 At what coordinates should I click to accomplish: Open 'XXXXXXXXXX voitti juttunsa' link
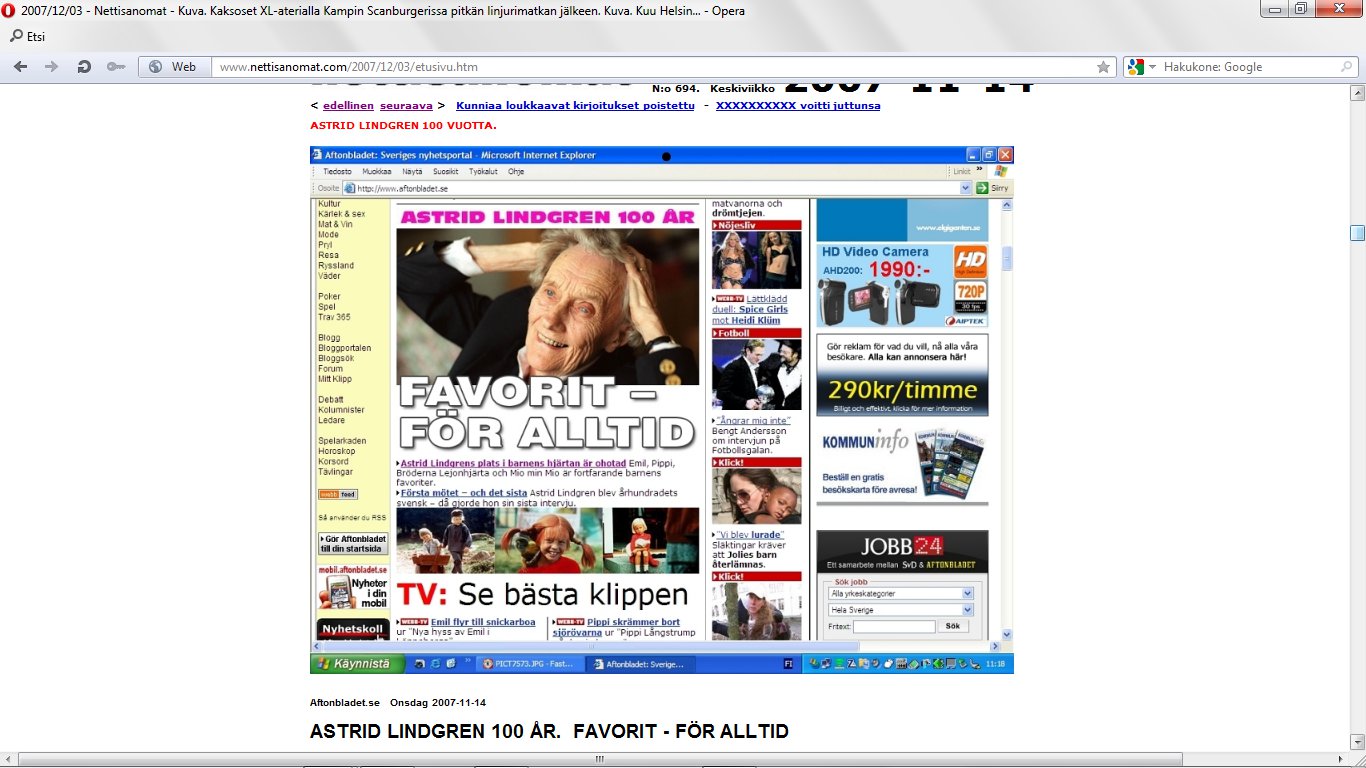click(x=798, y=105)
